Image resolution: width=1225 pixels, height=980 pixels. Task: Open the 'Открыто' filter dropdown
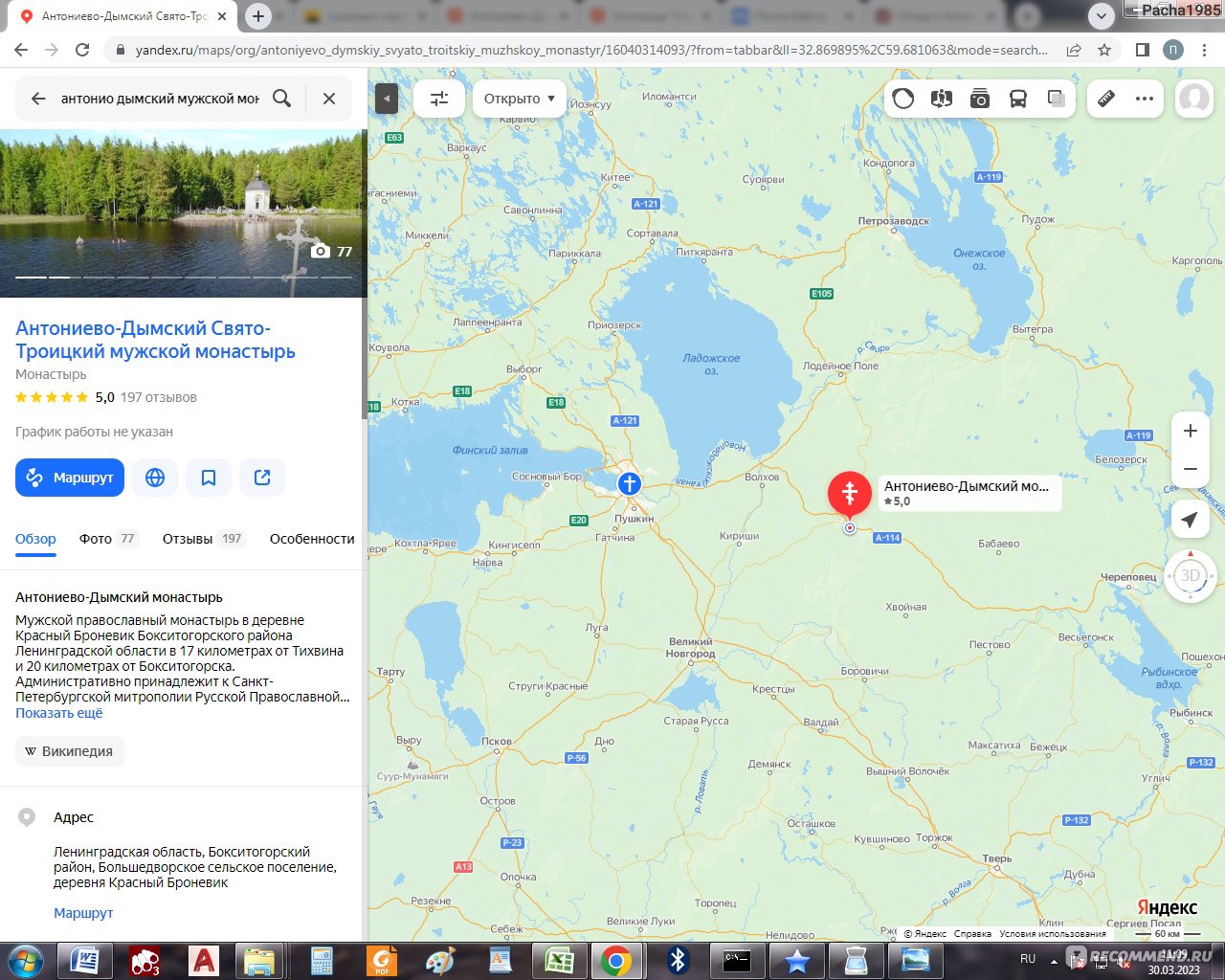click(519, 99)
